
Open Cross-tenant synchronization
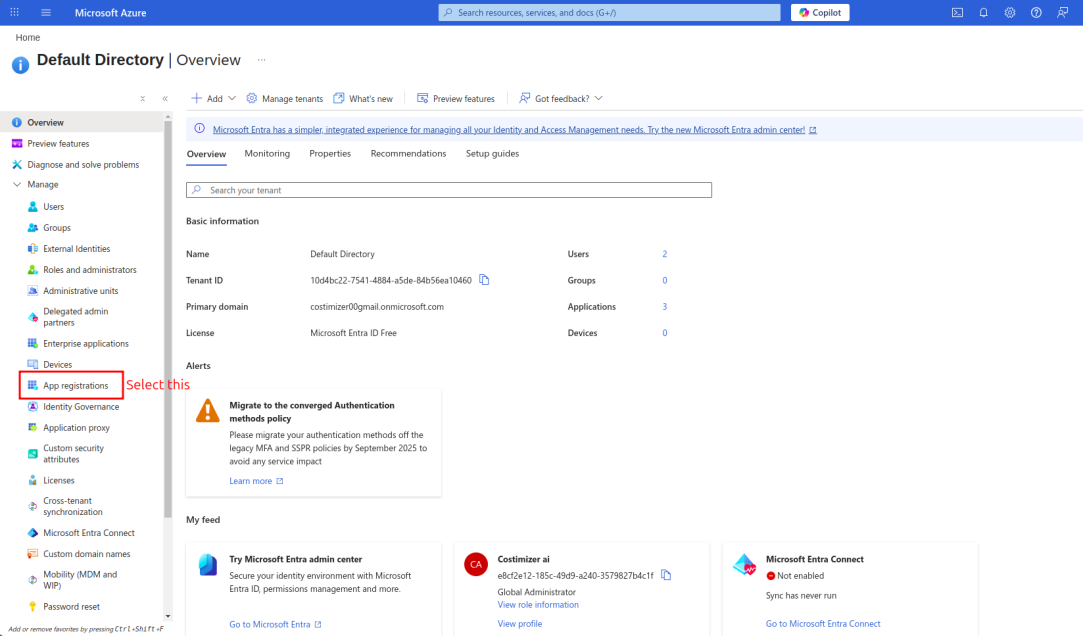pos(73,506)
